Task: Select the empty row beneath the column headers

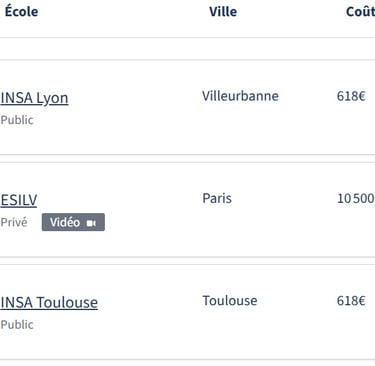Action: point(187,49)
